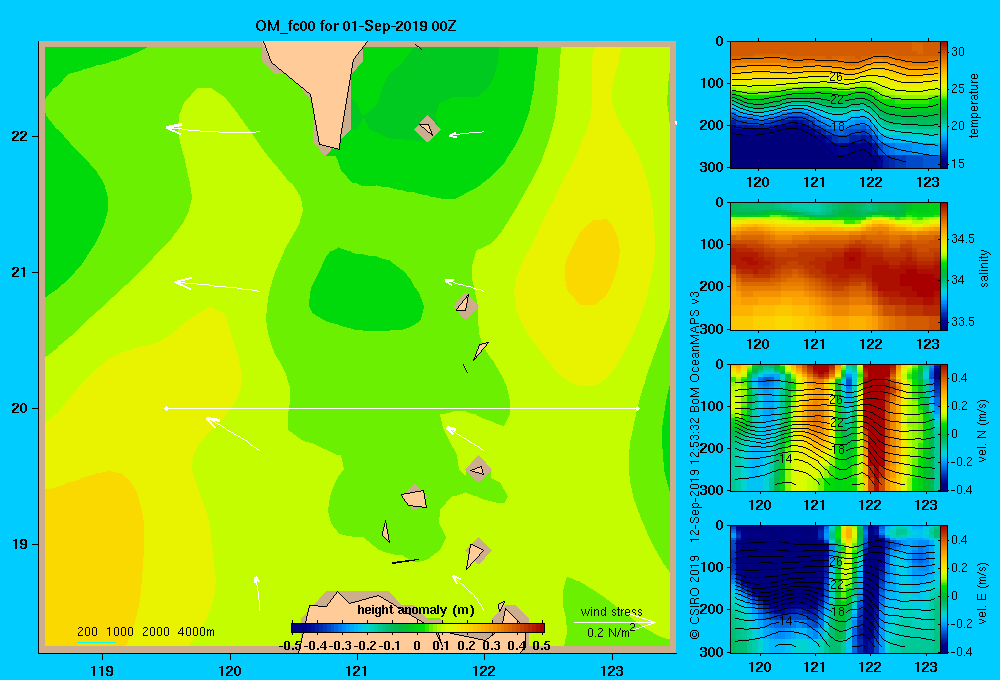Viewport: 1000px width, 680px height.
Task: Click the vel. E color bar
Action: click(x=943, y=589)
